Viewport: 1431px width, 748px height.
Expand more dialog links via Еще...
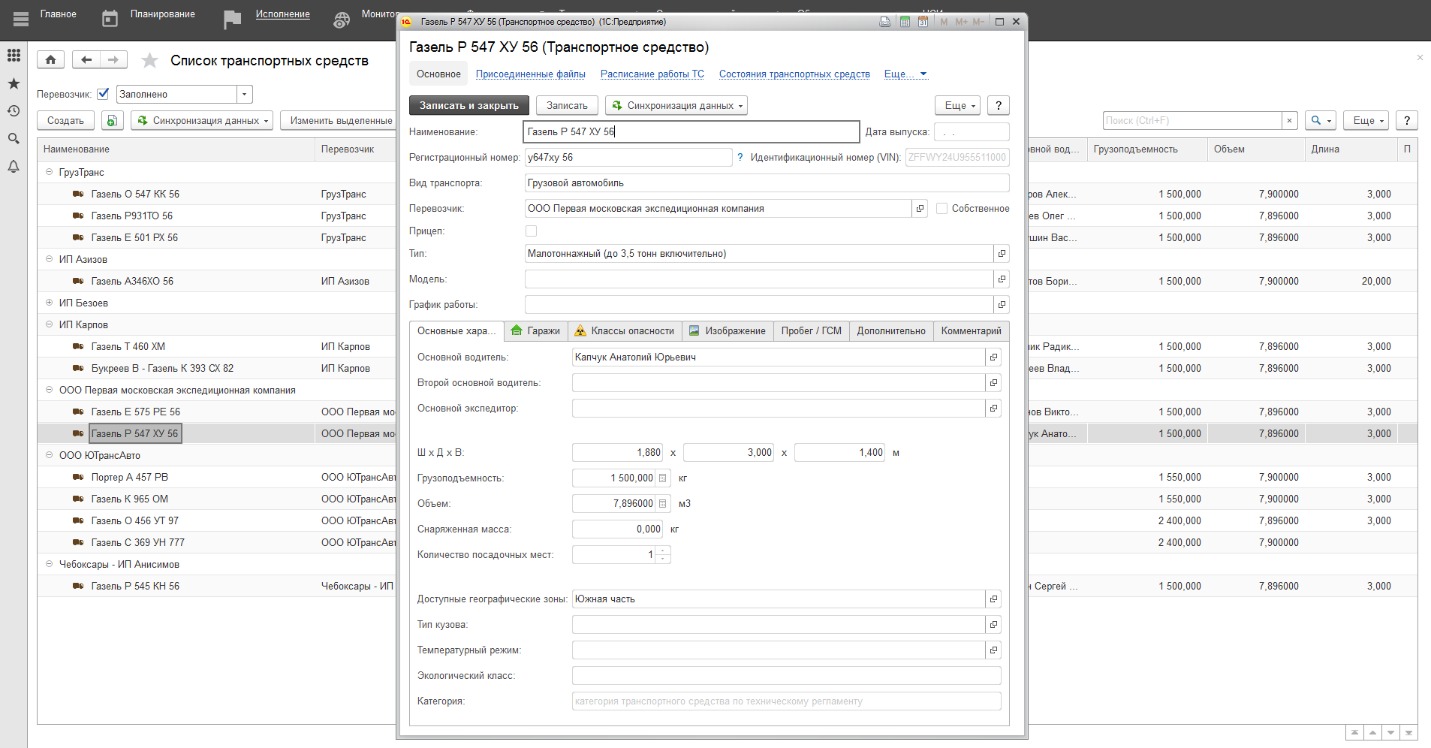(x=906, y=74)
